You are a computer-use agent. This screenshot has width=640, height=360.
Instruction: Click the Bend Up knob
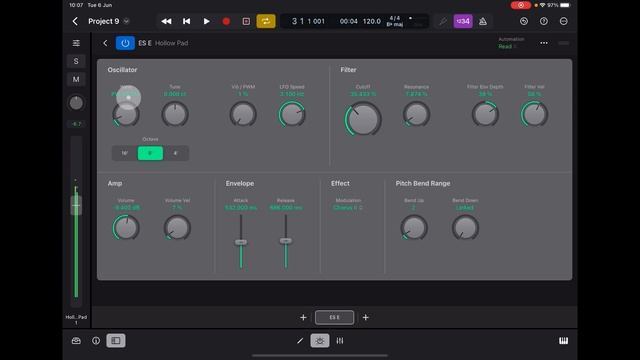(414, 228)
